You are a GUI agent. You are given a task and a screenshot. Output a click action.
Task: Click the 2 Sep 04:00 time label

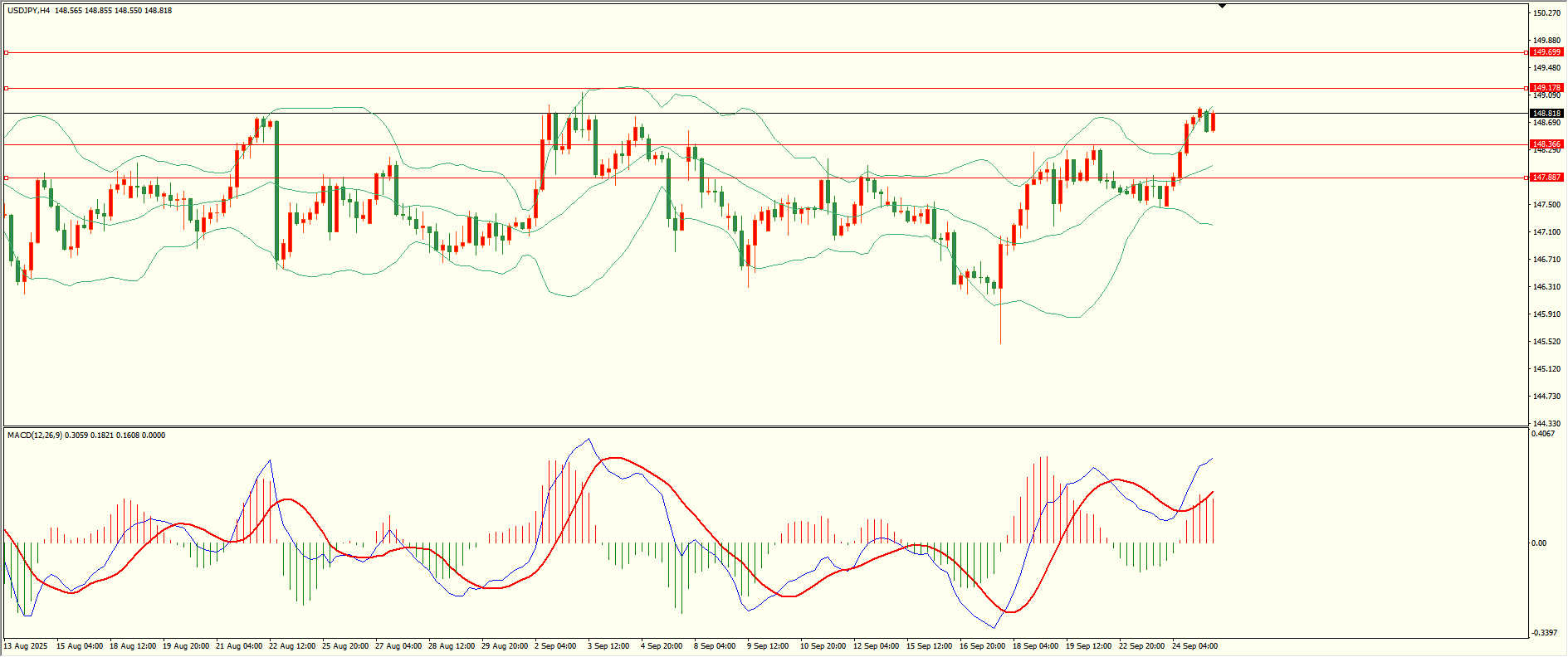coord(555,646)
